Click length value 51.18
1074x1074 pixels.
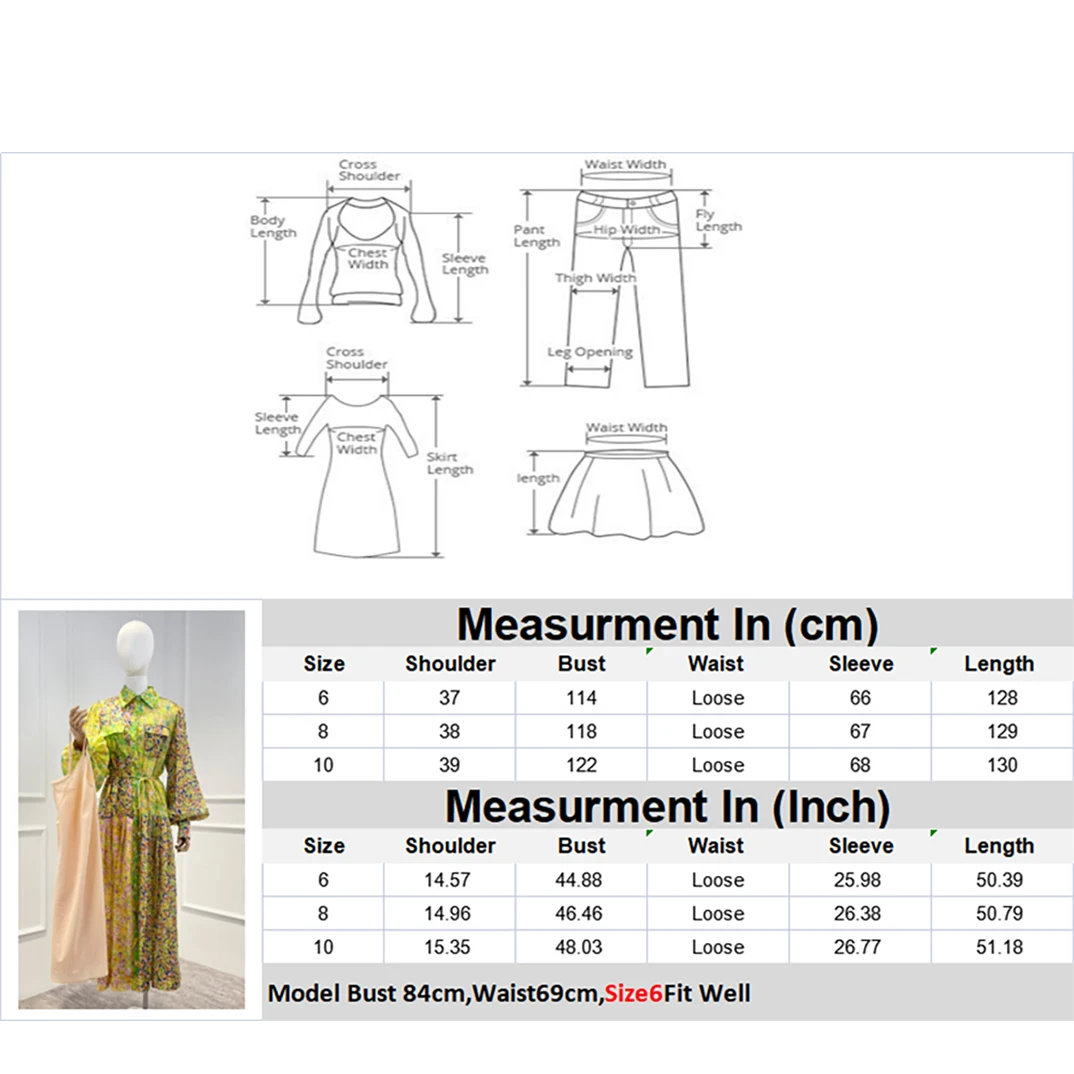coord(999,947)
